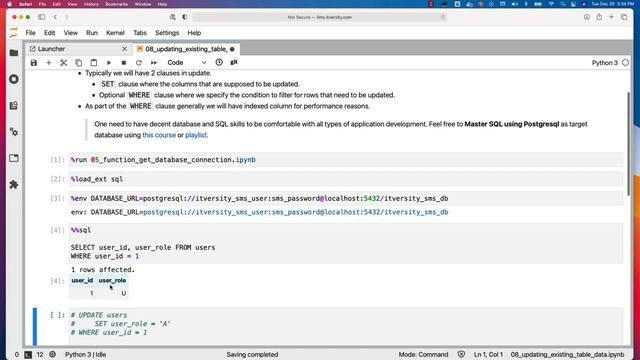This screenshot has height=360, width=640.
Task: Restart the kernel with circular arrow icon
Action: tap(139, 63)
